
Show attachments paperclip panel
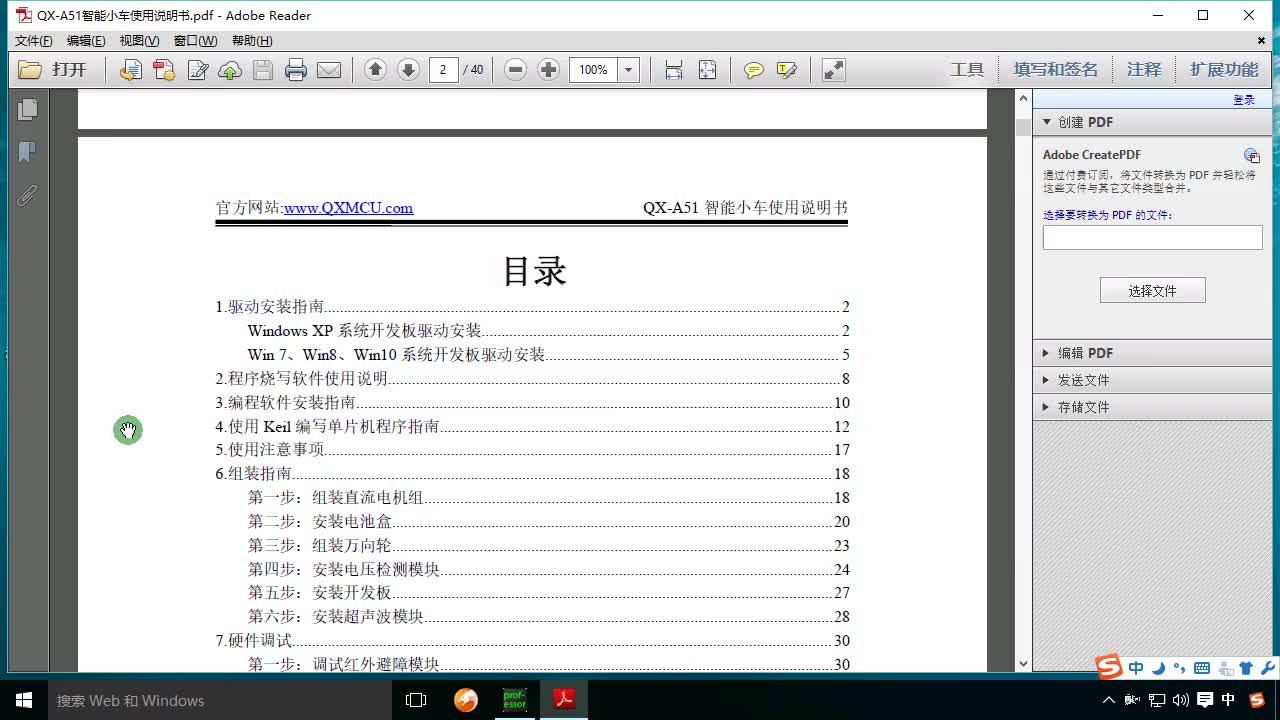coord(27,195)
